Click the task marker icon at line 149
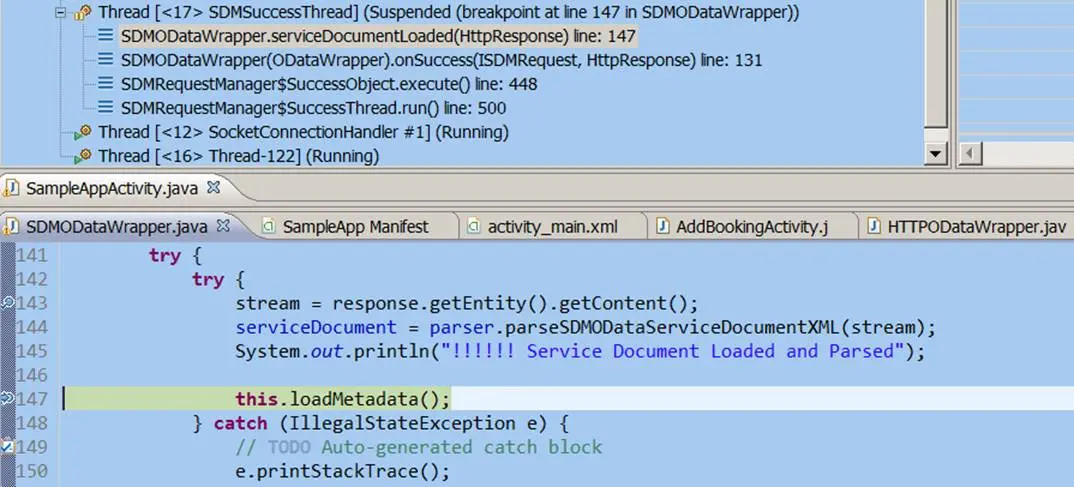The width and height of the screenshot is (1074, 487). pyautogui.click(x=7, y=447)
